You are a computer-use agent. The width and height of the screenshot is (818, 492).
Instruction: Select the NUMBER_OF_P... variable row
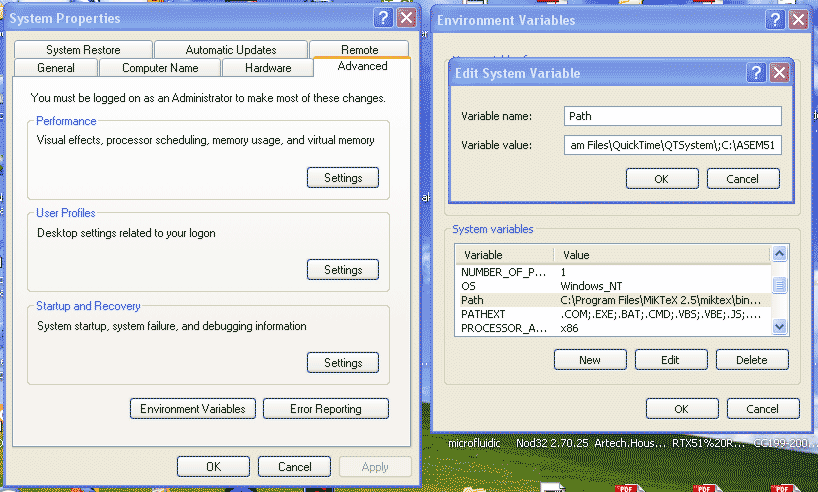(x=613, y=272)
